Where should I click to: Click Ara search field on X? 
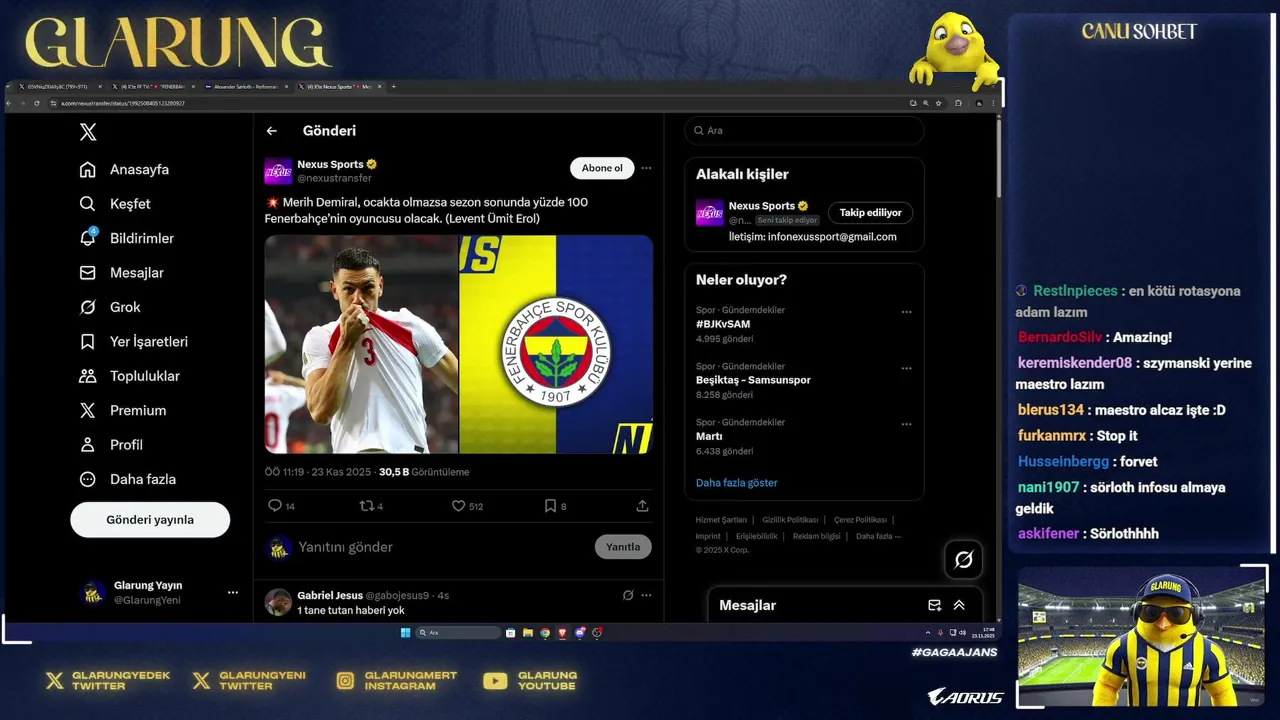(x=804, y=131)
